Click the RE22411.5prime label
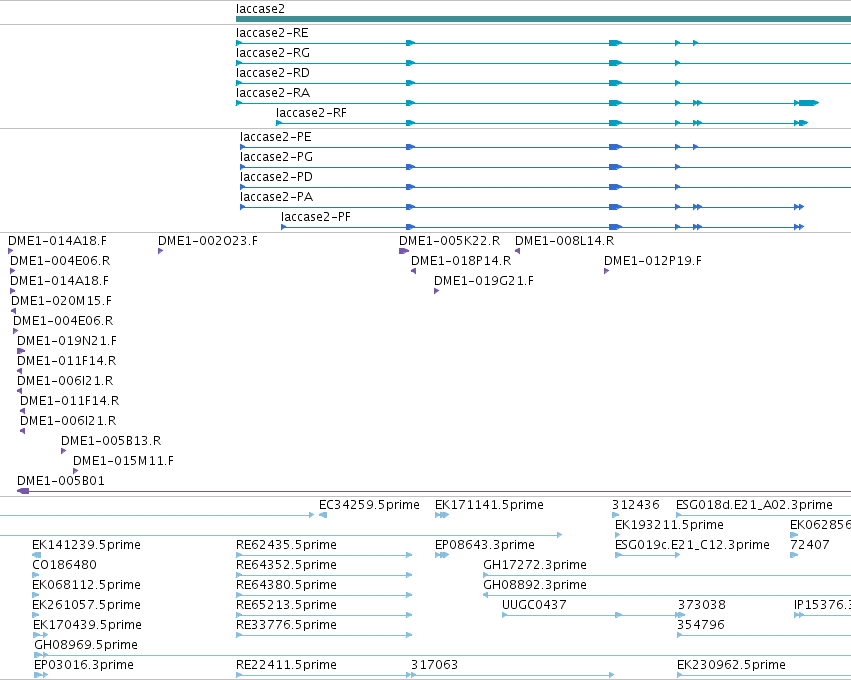The height and width of the screenshot is (680, 851). point(286,665)
